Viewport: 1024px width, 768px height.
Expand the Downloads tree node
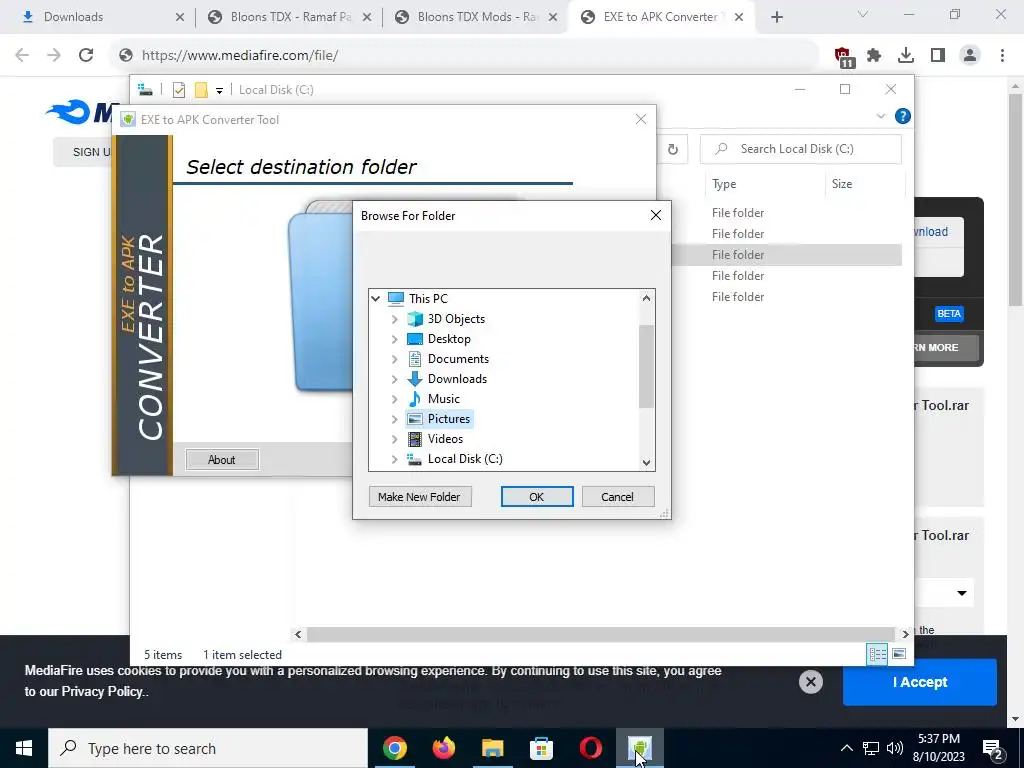pyautogui.click(x=394, y=379)
